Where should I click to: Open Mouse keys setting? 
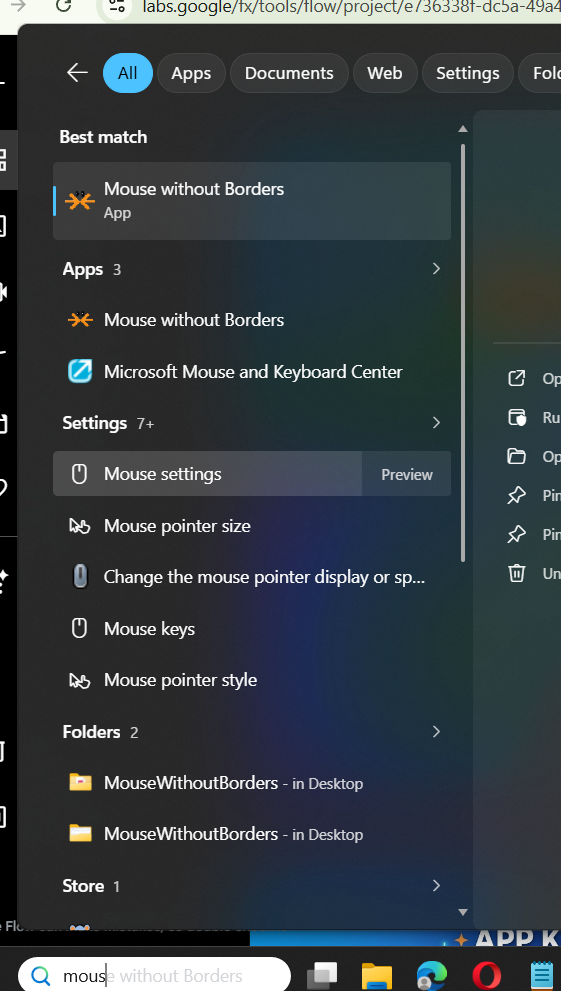252,629
